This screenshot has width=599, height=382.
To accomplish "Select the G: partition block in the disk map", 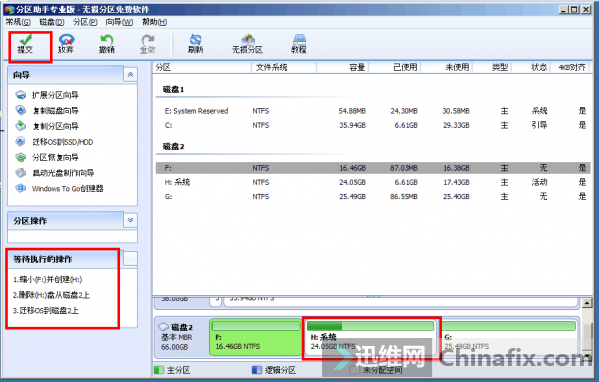I will 509,337.
